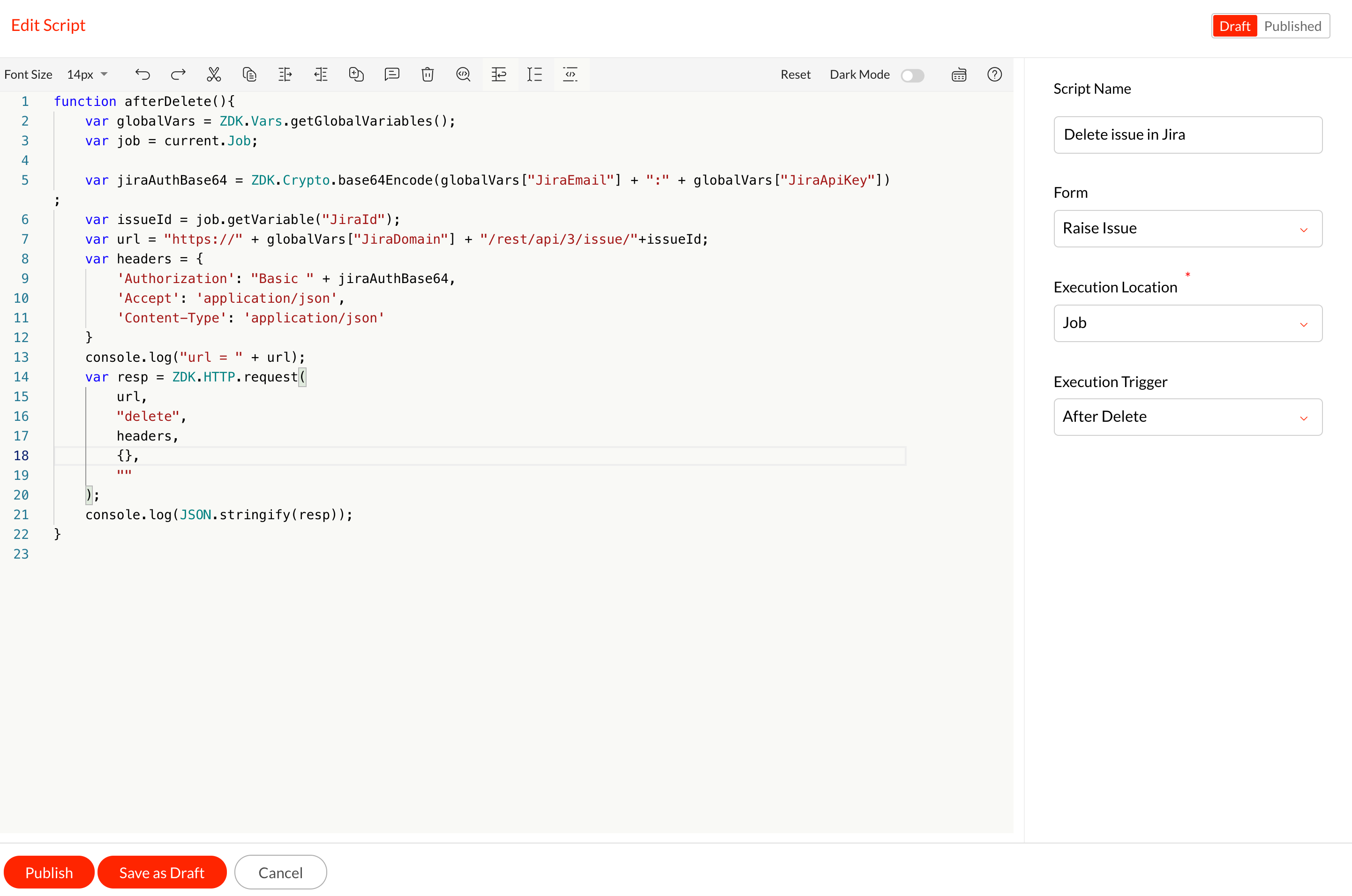Open Execution Location dropdown Job
Image resolution: width=1352 pixels, height=896 pixels.
click(x=1188, y=323)
